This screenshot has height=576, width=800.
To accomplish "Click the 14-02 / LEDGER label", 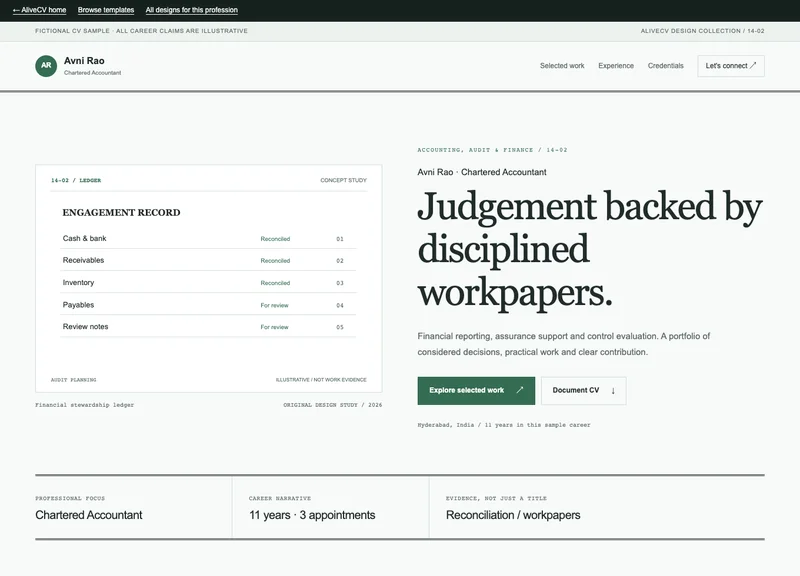I will click(76, 180).
